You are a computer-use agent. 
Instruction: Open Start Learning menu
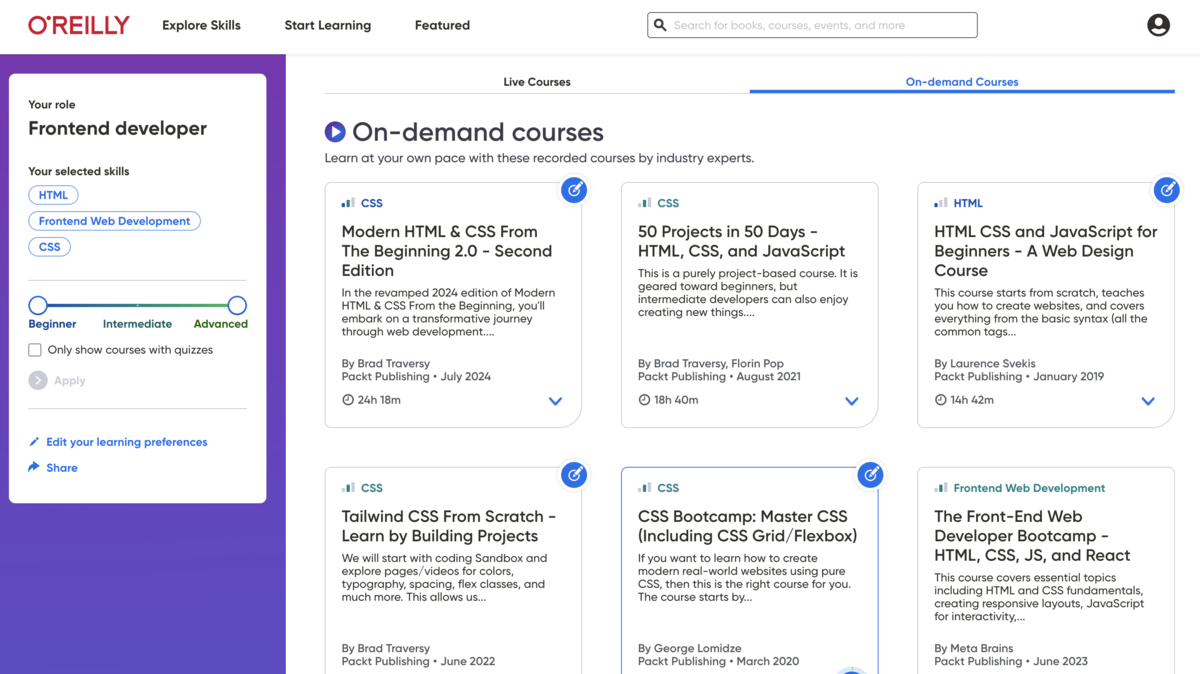[x=327, y=25]
